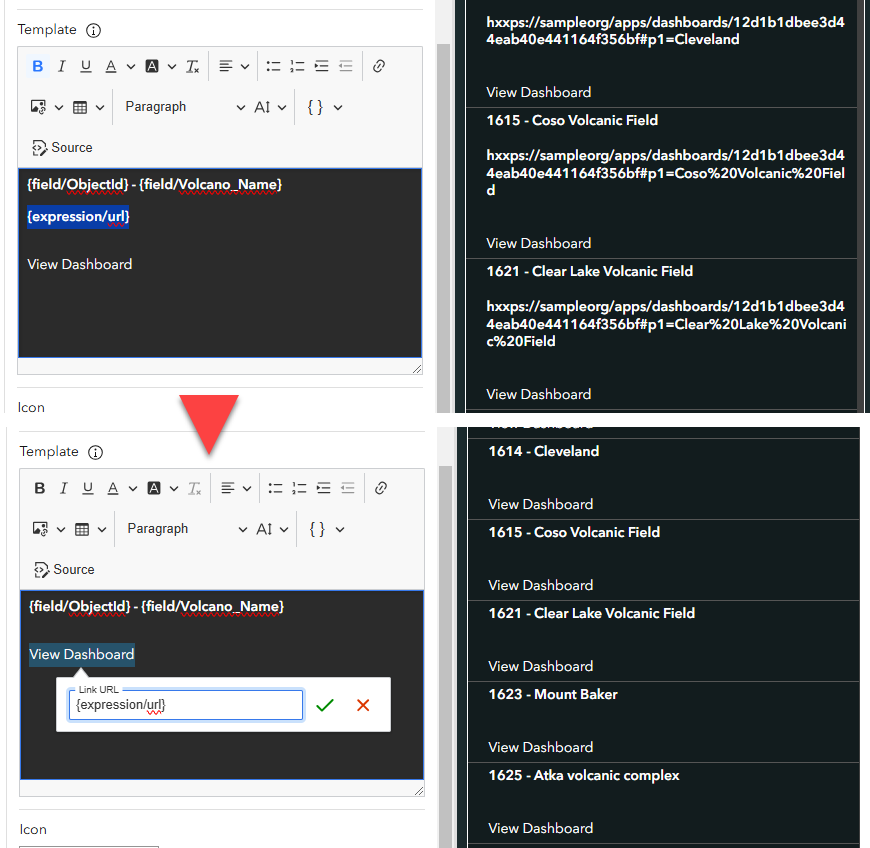This screenshot has height=848, width=870.
Task: Open the font color dropdown arrow
Action: pos(131,66)
